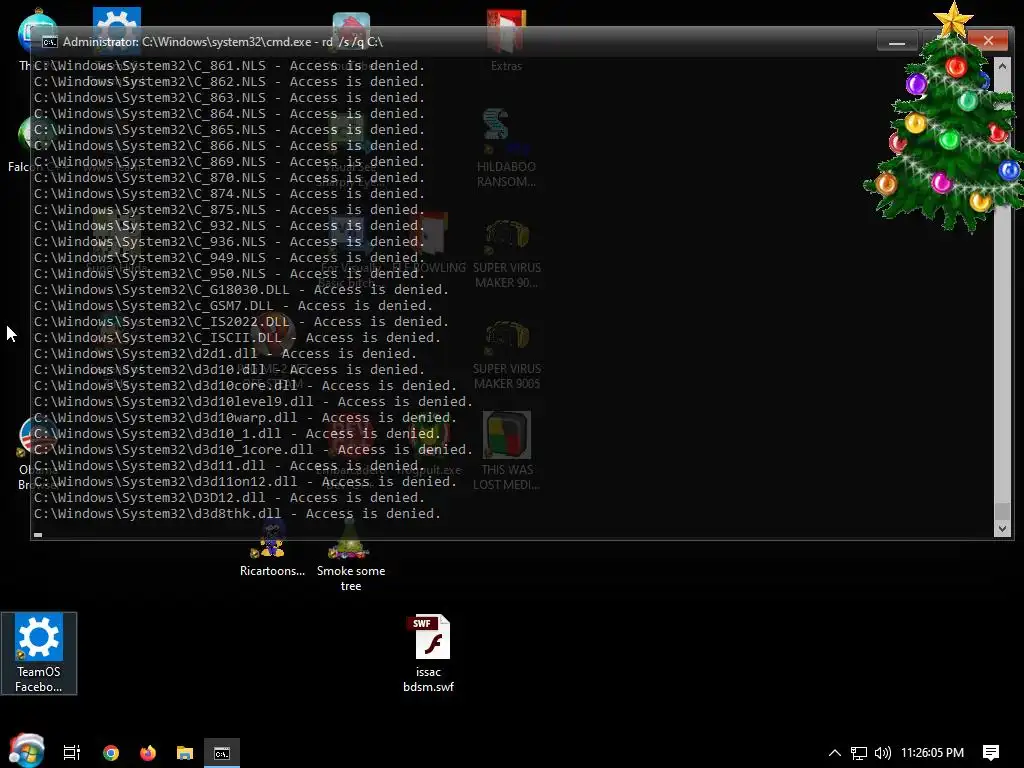The height and width of the screenshot is (768, 1024).
Task: Click the scrollbar down arrow in cmd window
Action: tap(1002, 529)
